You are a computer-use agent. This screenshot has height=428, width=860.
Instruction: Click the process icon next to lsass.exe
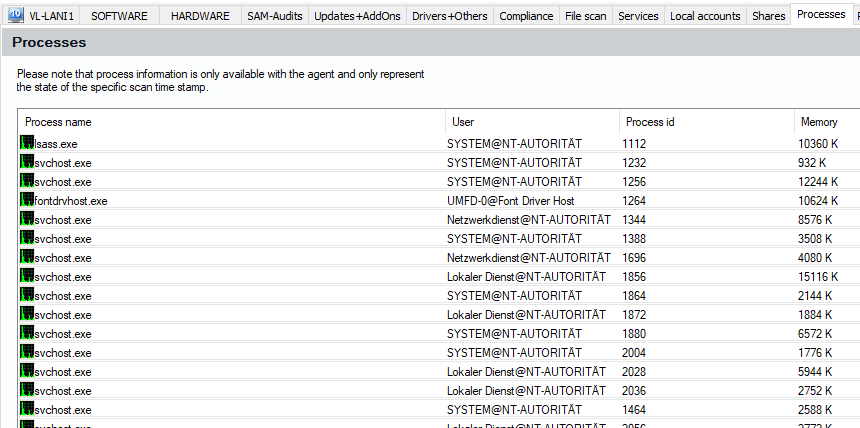tap(27, 143)
